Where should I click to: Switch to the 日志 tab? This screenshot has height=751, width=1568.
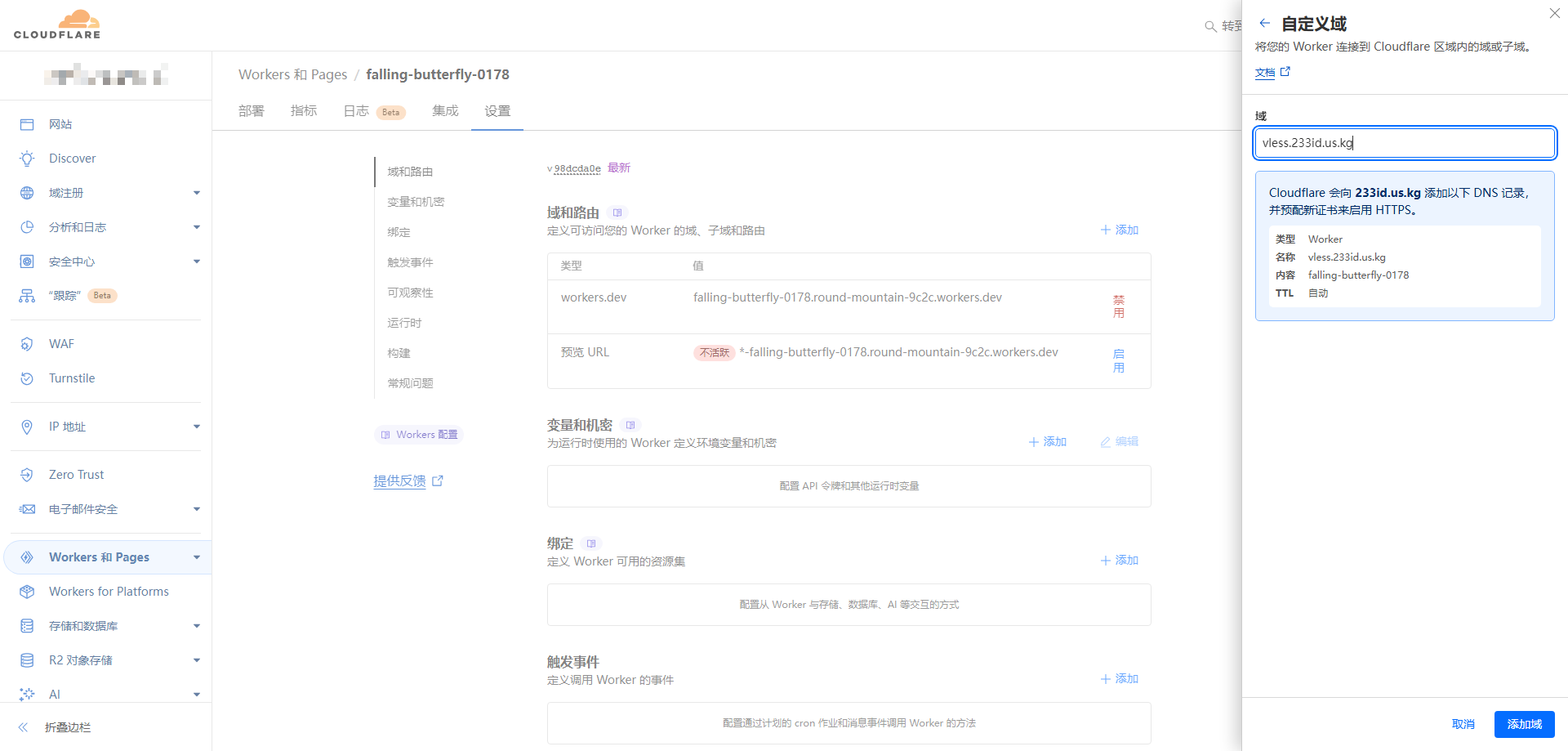[x=356, y=111]
